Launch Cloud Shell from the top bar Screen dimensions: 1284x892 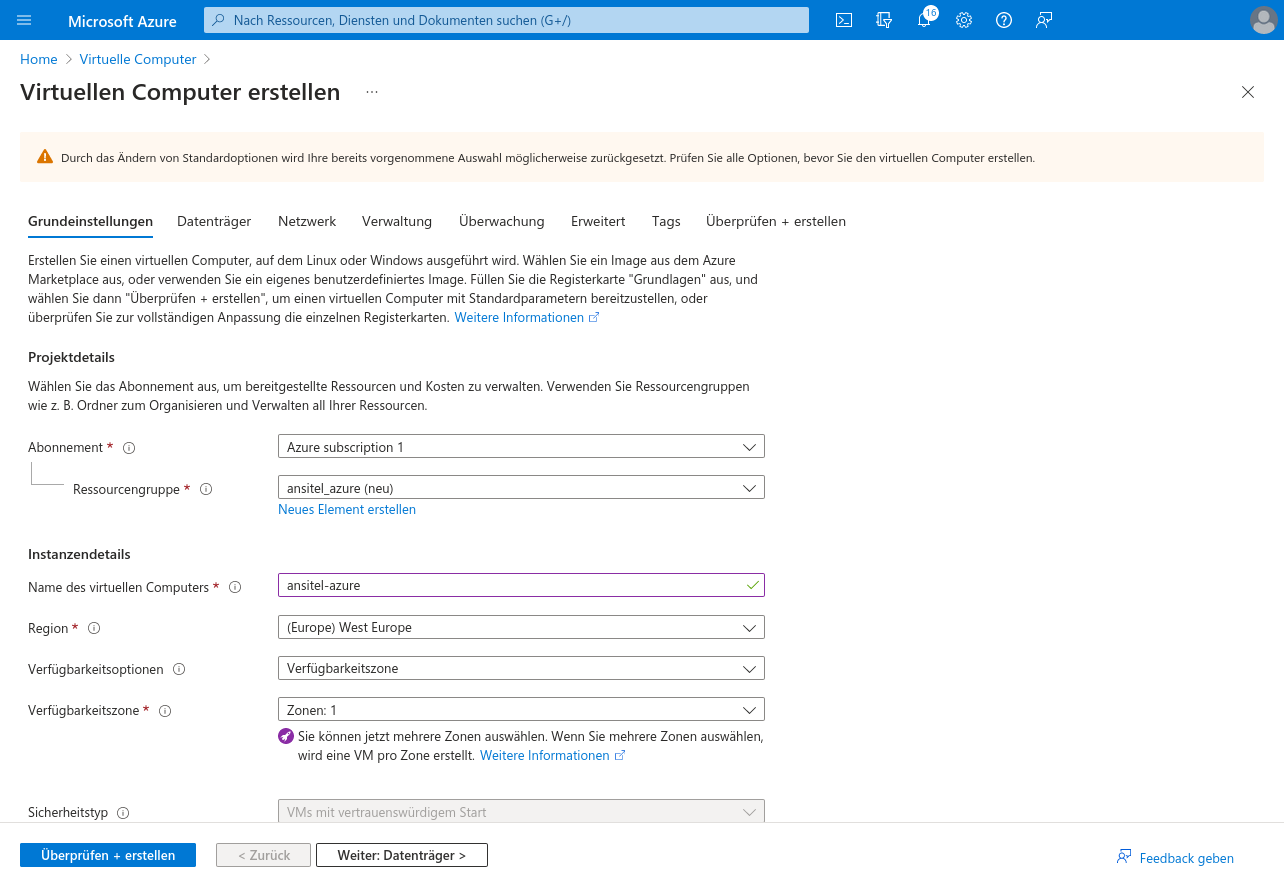tap(844, 20)
